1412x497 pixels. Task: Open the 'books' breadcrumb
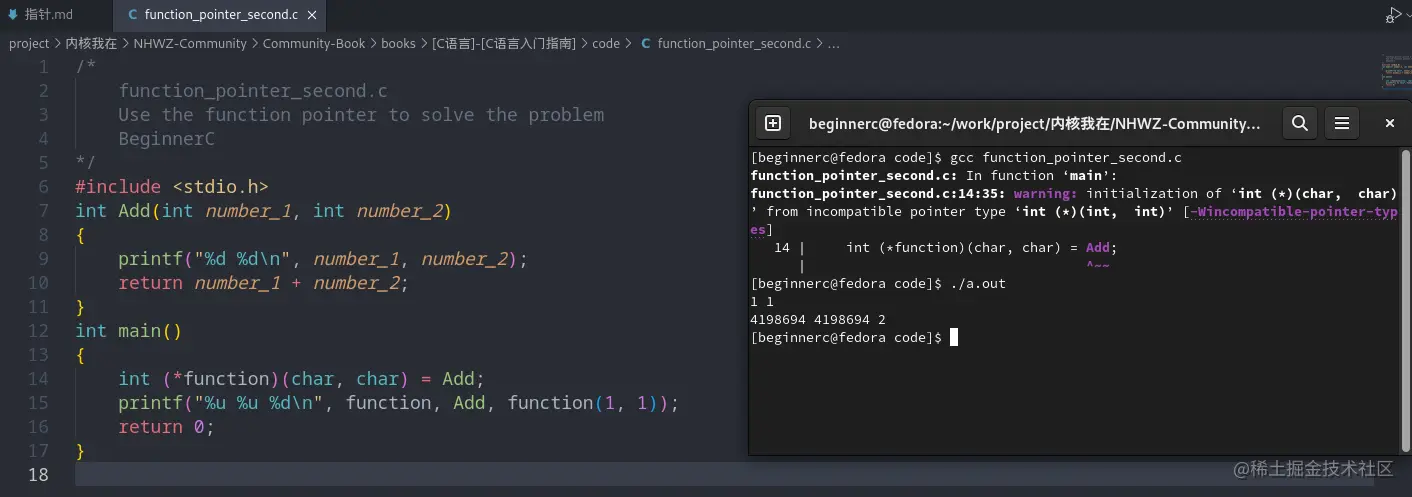pyautogui.click(x=398, y=43)
